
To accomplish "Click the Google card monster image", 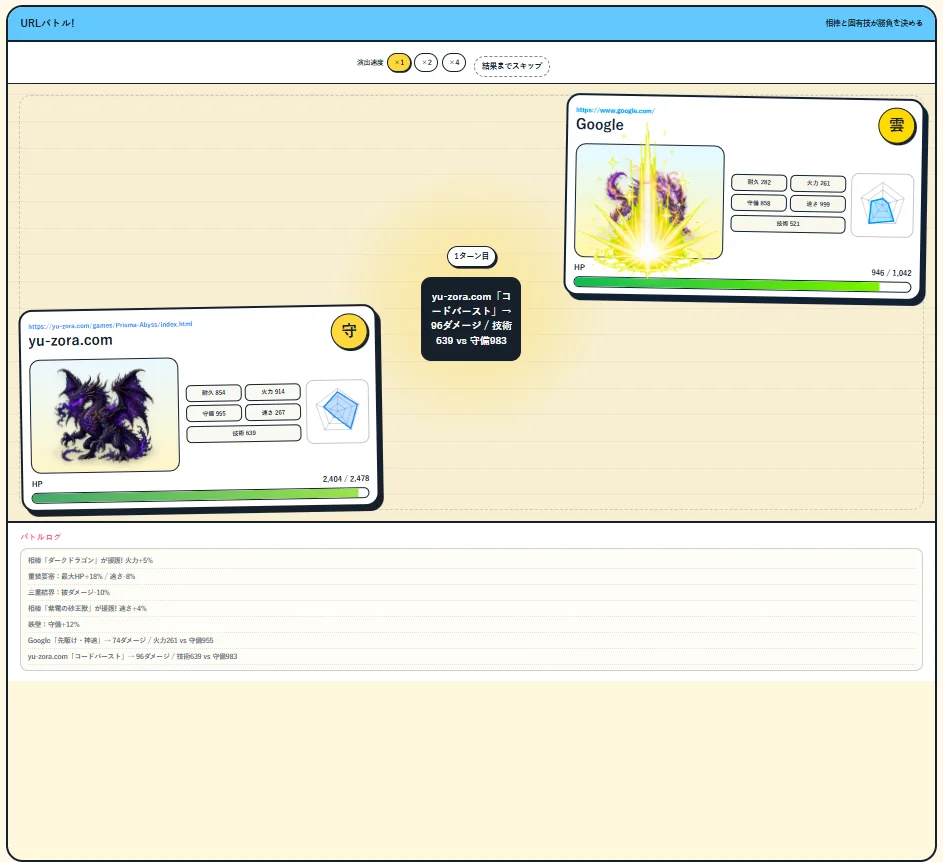I will pyautogui.click(x=650, y=202).
